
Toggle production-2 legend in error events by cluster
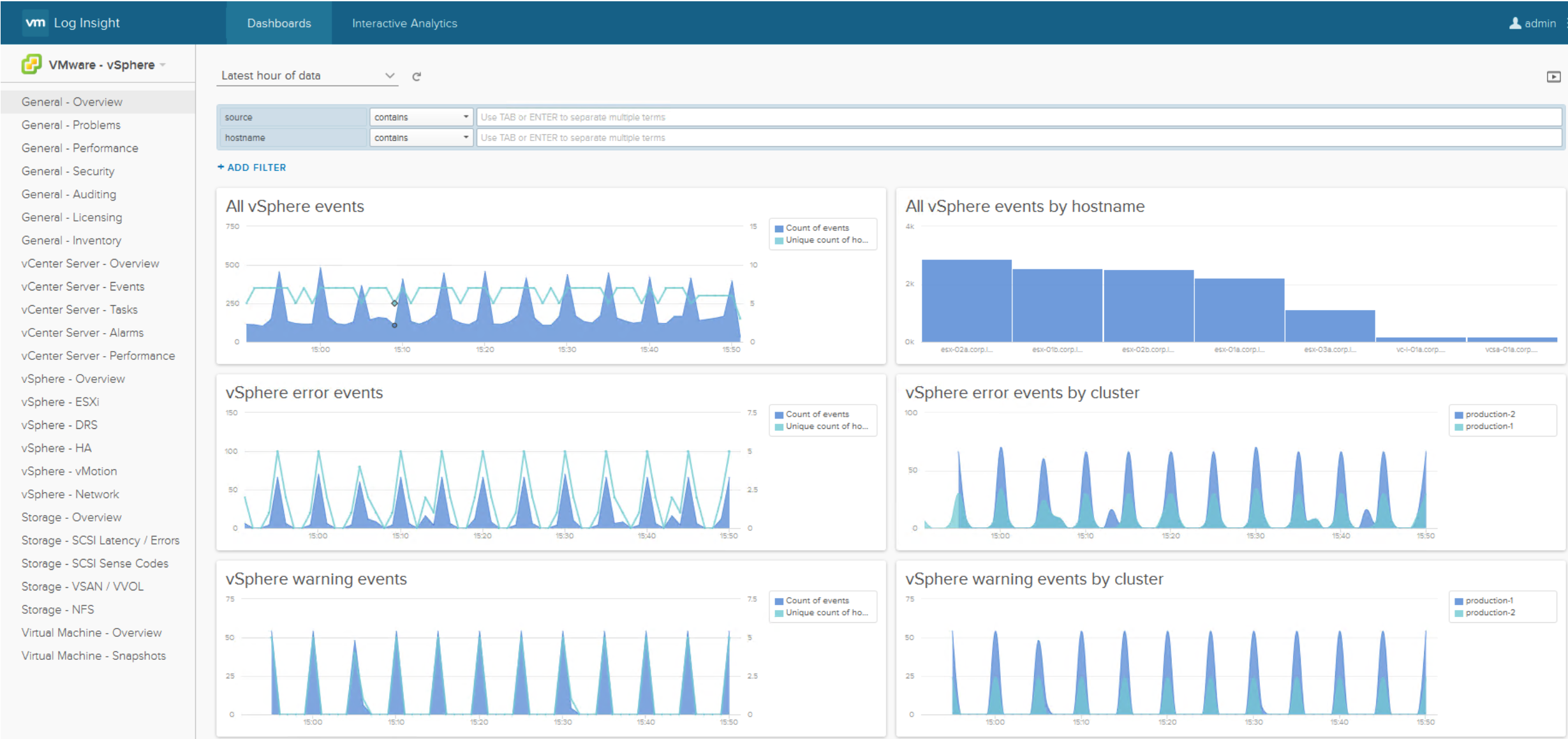click(1485, 414)
